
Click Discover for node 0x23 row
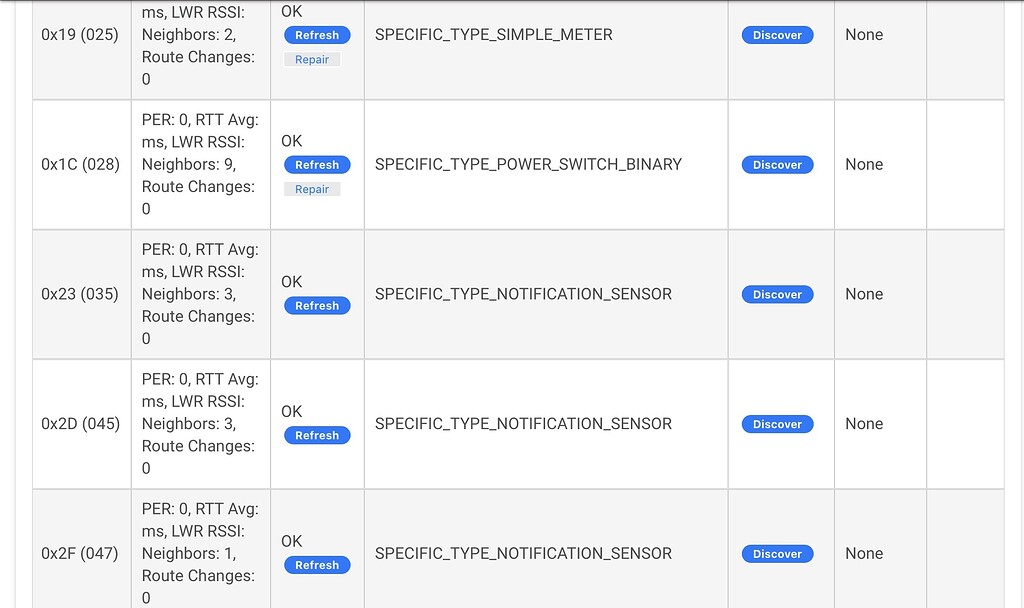[x=777, y=295]
